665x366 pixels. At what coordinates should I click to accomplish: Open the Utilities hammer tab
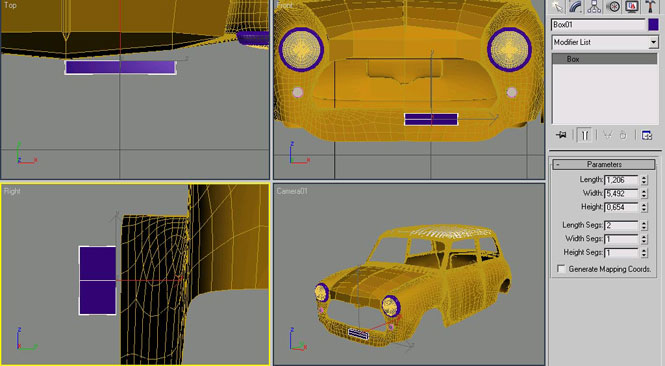(x=650, y=6)
